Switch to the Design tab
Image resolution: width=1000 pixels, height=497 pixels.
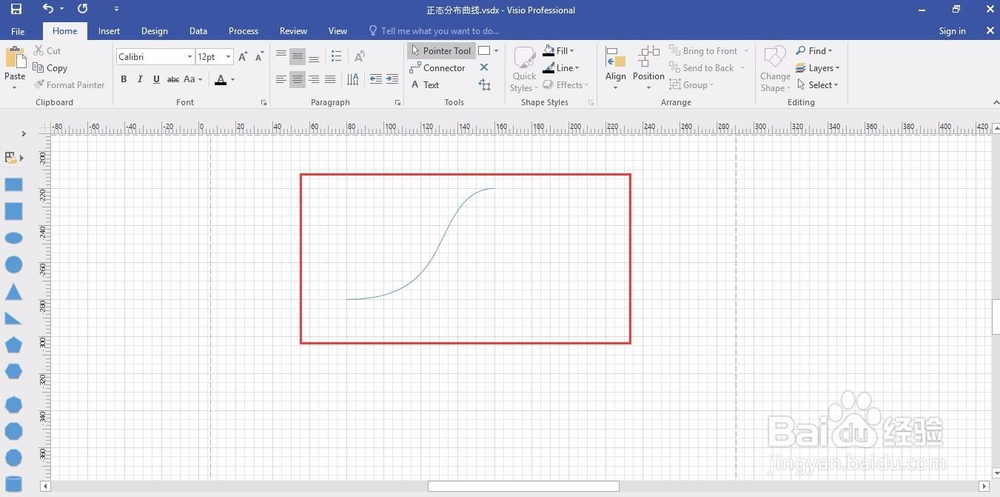click(154, 31)
